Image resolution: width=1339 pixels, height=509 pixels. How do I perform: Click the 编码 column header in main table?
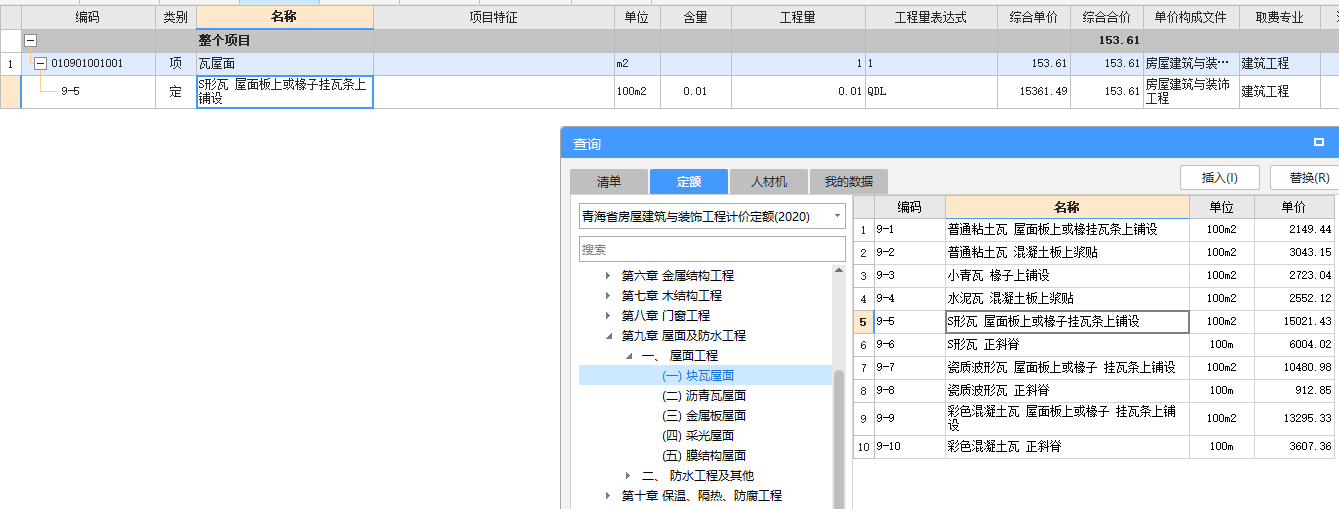[x=88, y=17]
